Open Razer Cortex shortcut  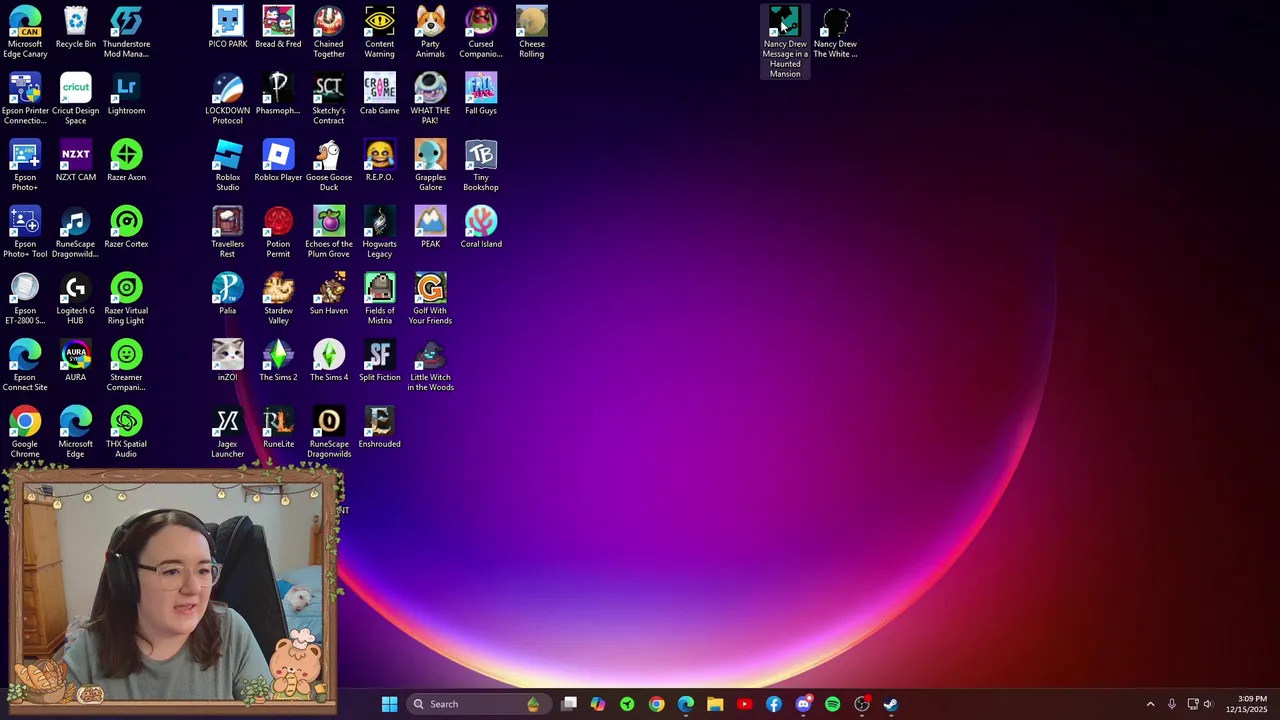tap(126, 228)
